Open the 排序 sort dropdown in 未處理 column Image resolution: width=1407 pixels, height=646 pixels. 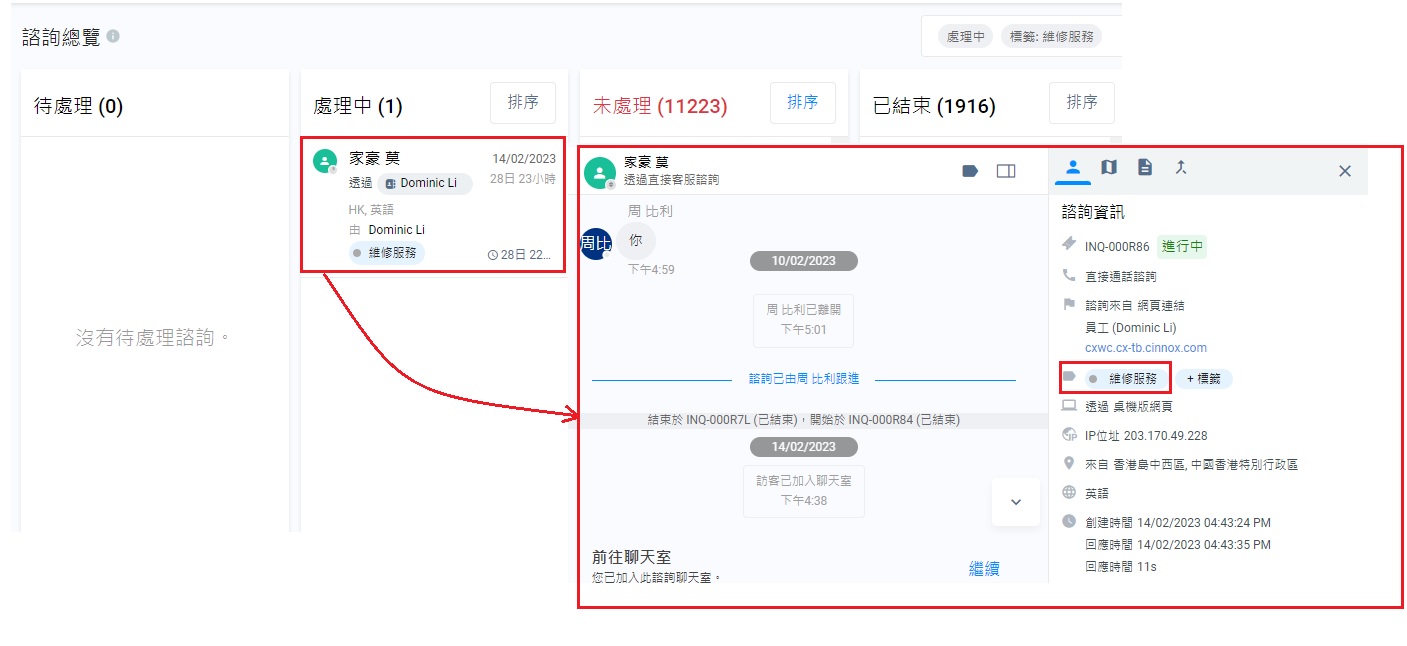click(x=803, y=102)
